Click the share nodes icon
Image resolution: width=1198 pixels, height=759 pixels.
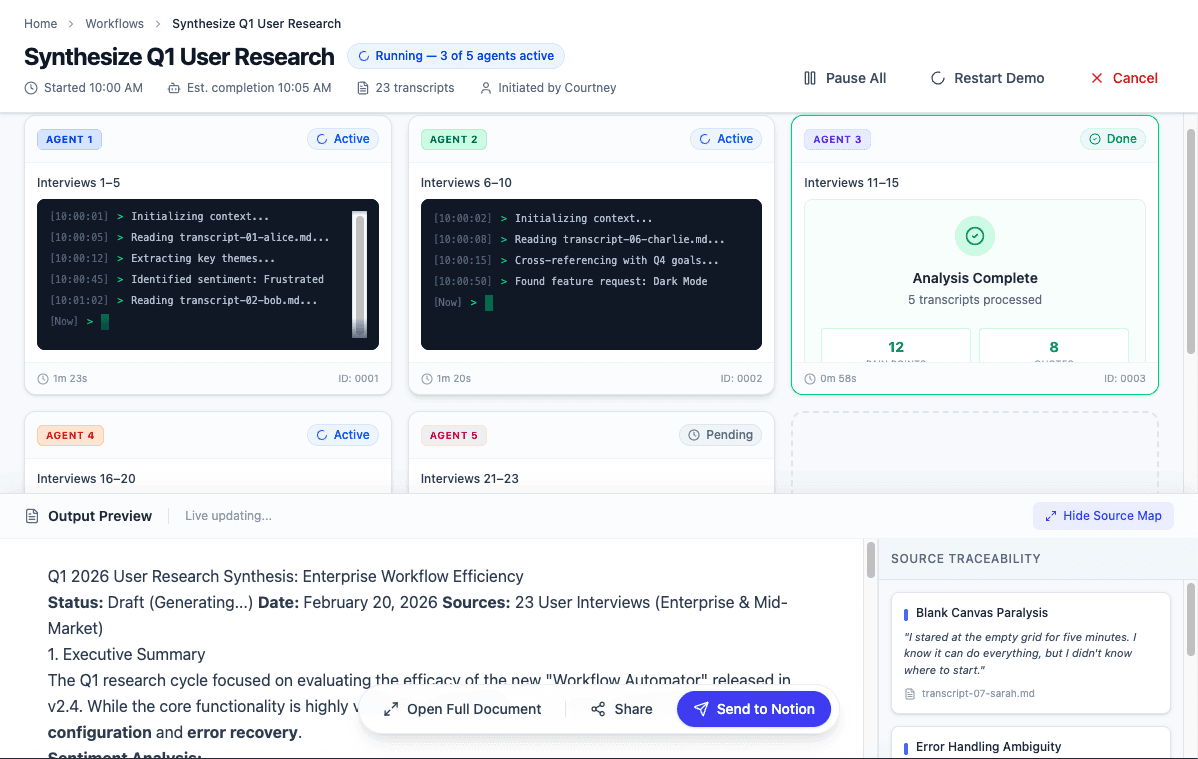[x=597, y=709]
